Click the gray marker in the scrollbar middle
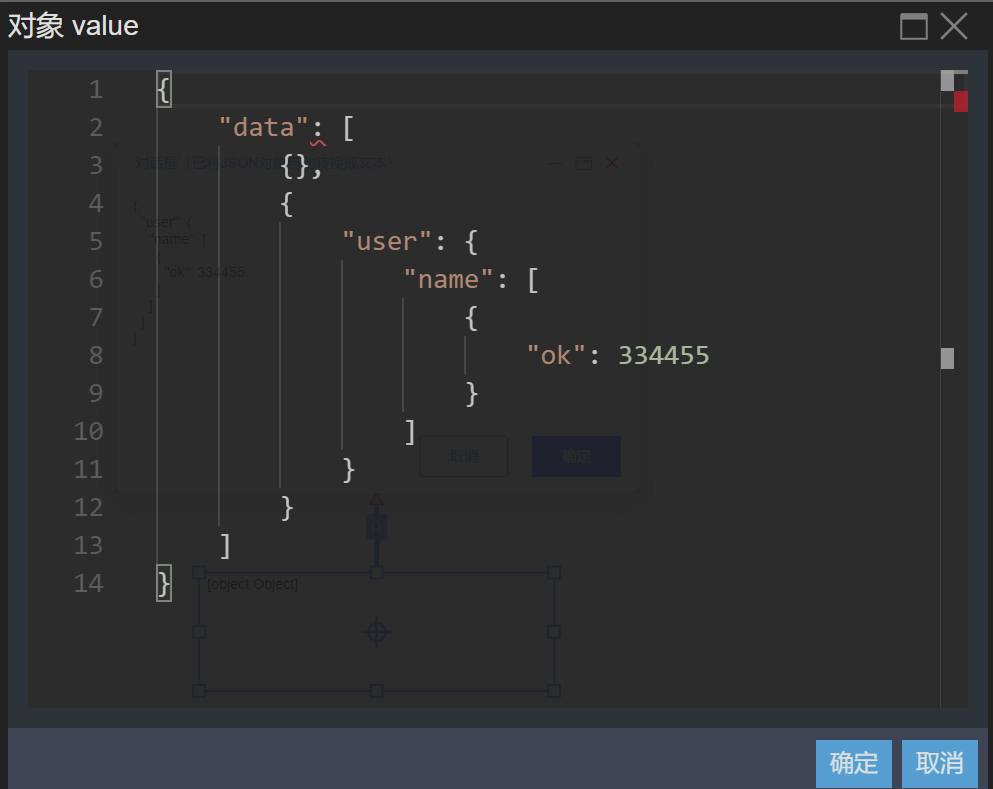 click(947, 358)
